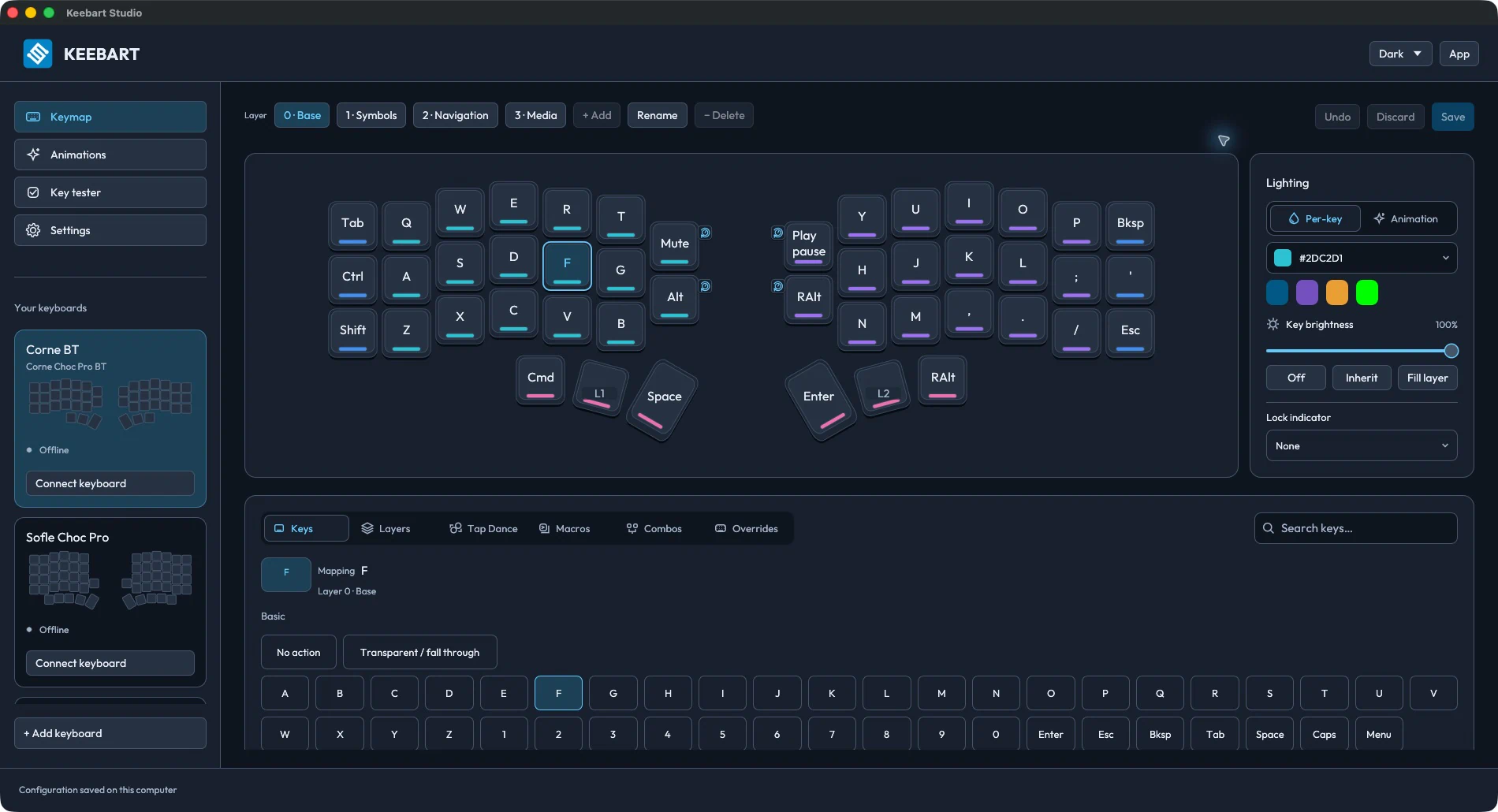The width and height of the screenshot is (1498, 812).
Task: Open the Tap Dance tab
Action: tap(483, 528)
